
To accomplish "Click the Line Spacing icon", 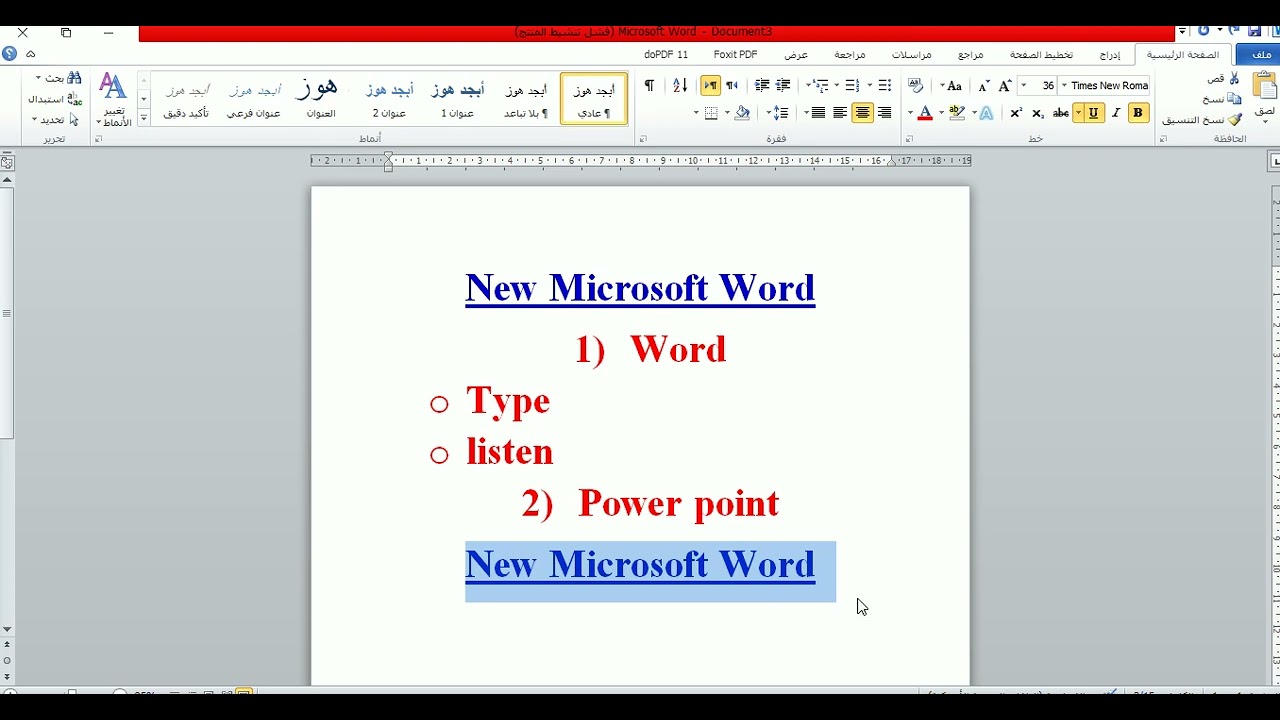I will tap(780, 113).
